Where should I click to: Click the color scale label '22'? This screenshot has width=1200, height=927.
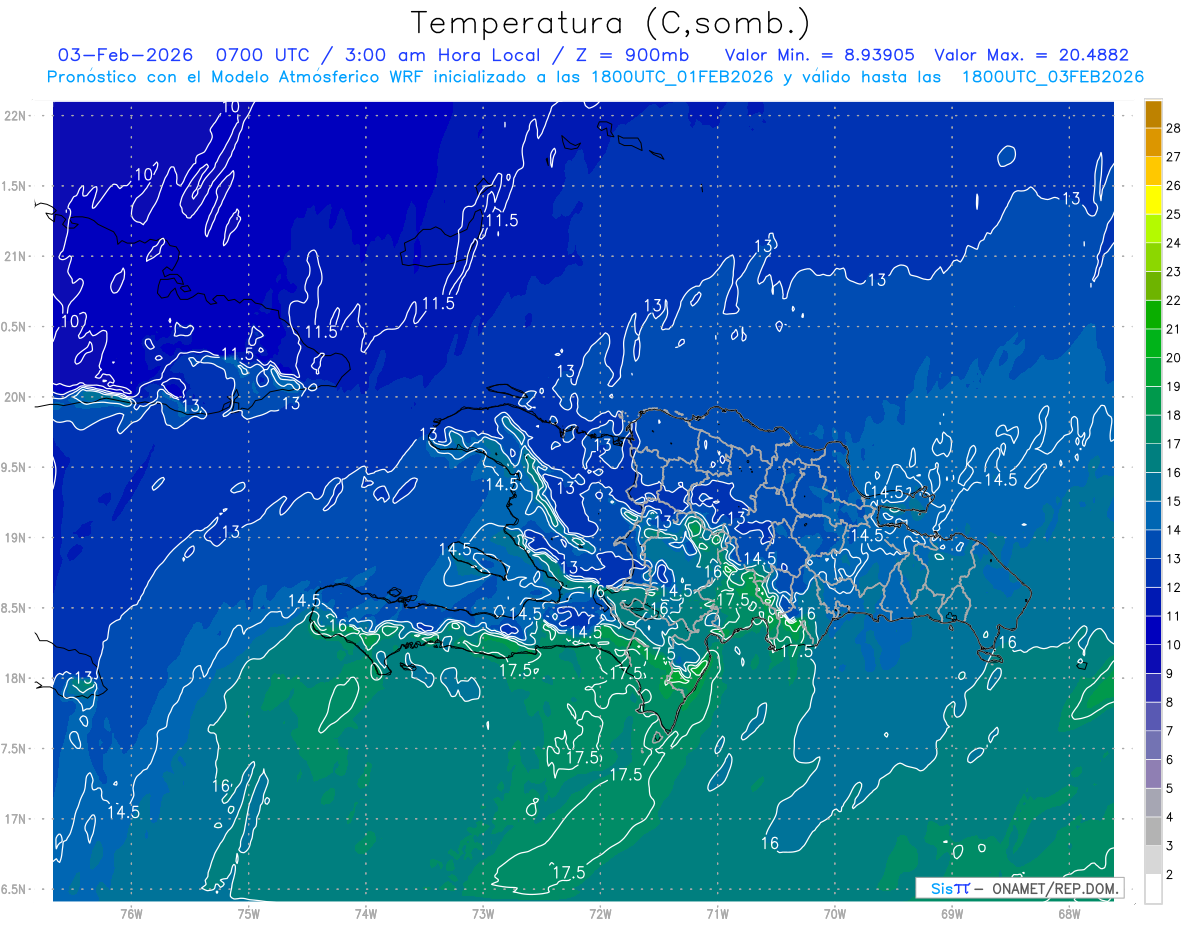[1174, 300]
